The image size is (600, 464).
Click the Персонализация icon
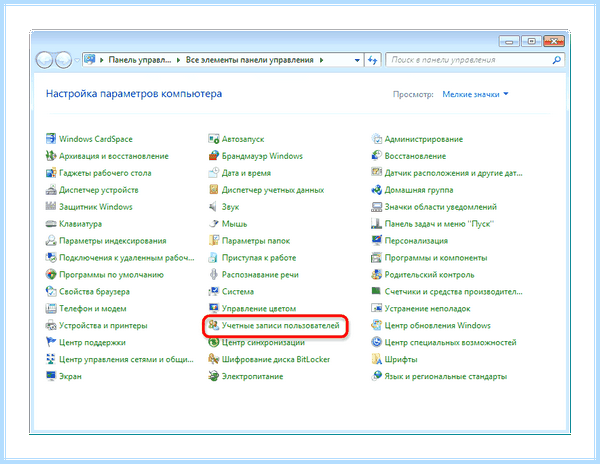click(x=377, y=240)
